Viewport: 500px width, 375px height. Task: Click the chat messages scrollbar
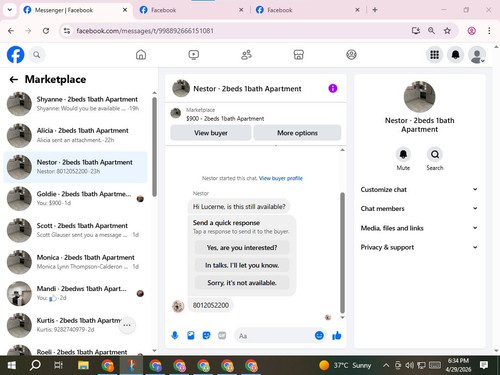click(342, 253)
